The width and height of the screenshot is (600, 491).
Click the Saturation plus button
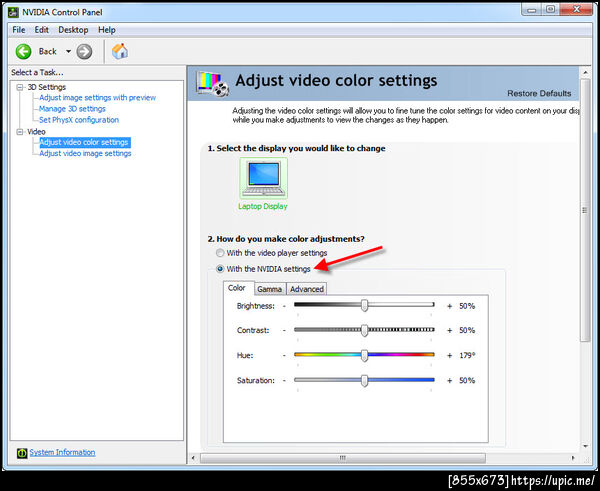[x=450, y=380]
